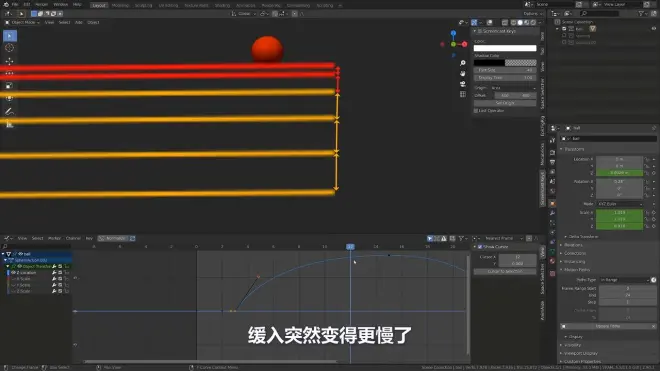Open the Channel menu in Graph Editor
660x371 pixels.
click(x=73, y=238)
